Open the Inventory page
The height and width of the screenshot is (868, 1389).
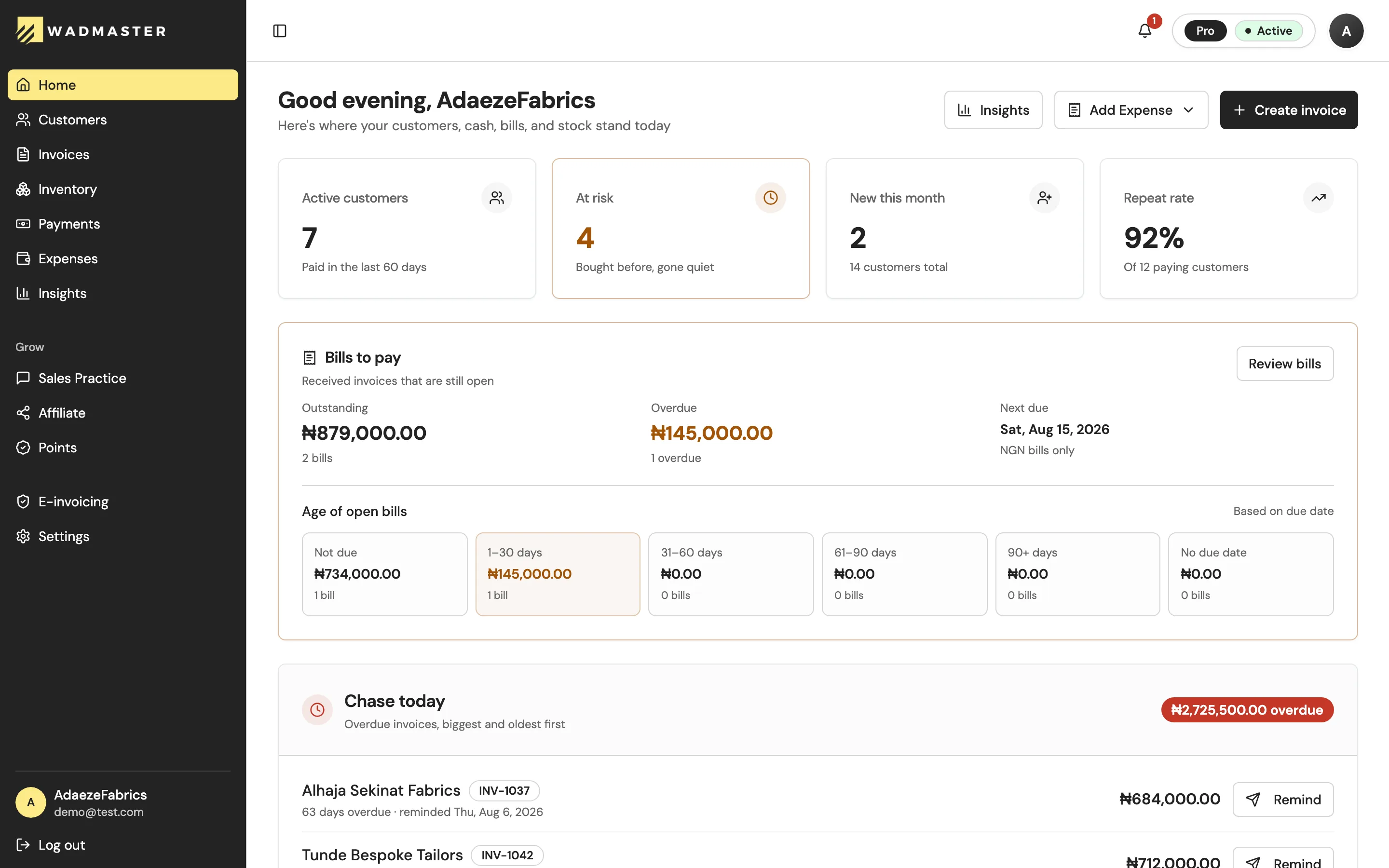click(x=123, y=189)
